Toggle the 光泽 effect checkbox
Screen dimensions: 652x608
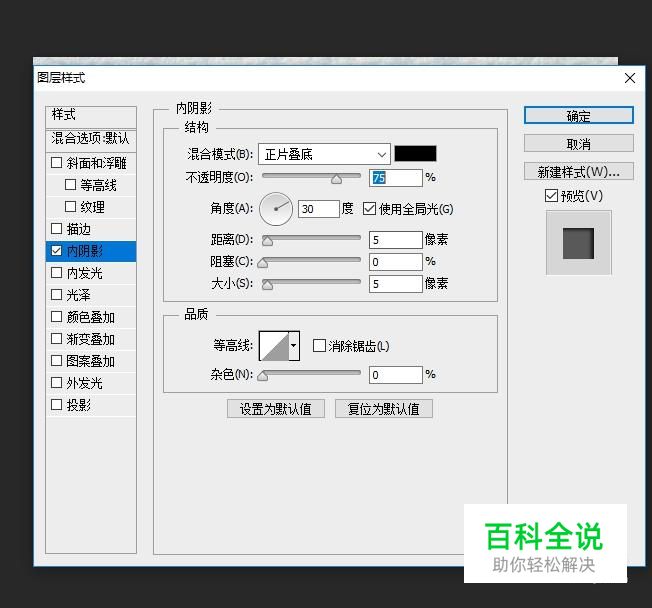pos(57,295)
